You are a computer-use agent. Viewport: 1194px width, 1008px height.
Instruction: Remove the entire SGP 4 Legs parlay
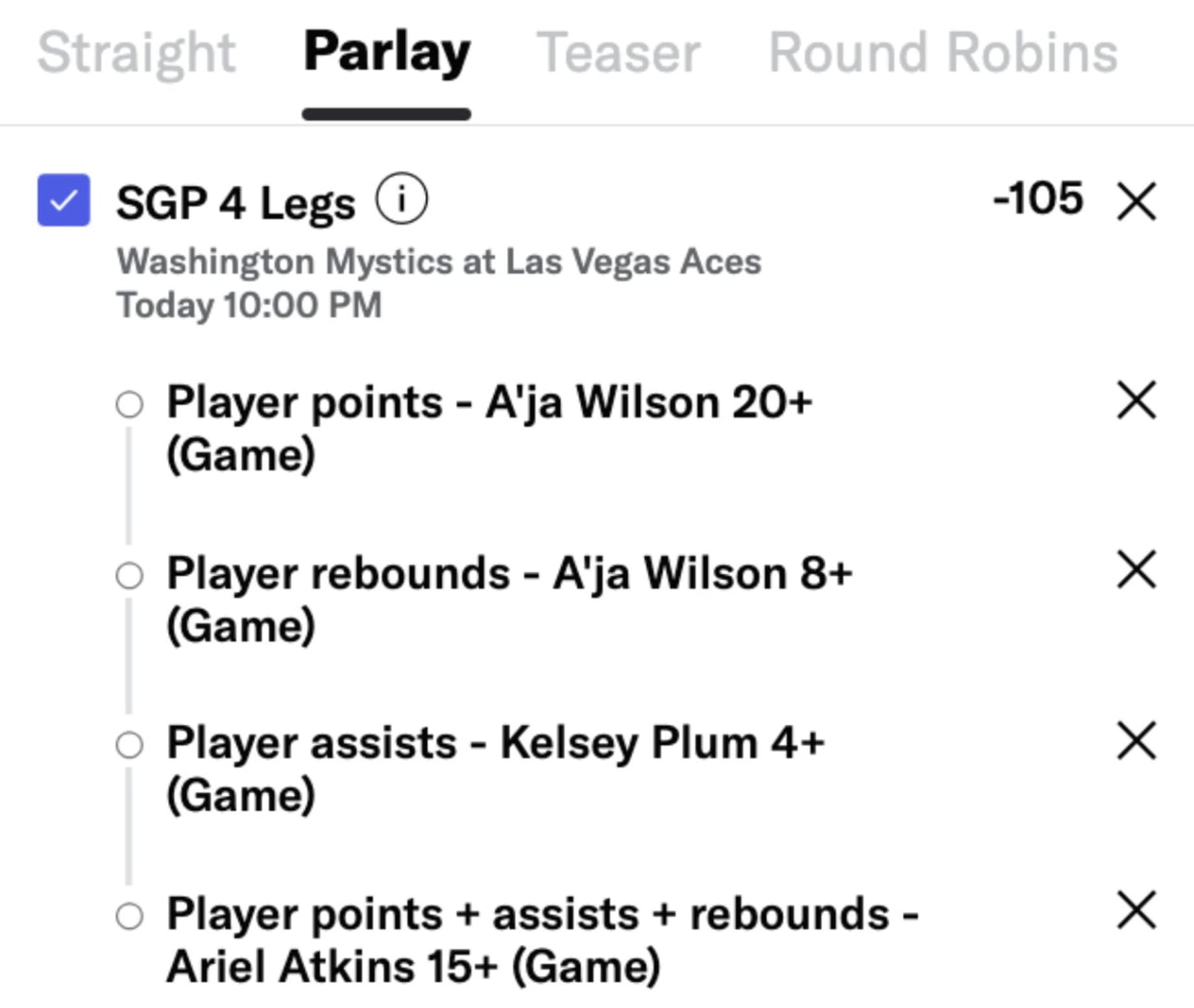pos(1136,202)
